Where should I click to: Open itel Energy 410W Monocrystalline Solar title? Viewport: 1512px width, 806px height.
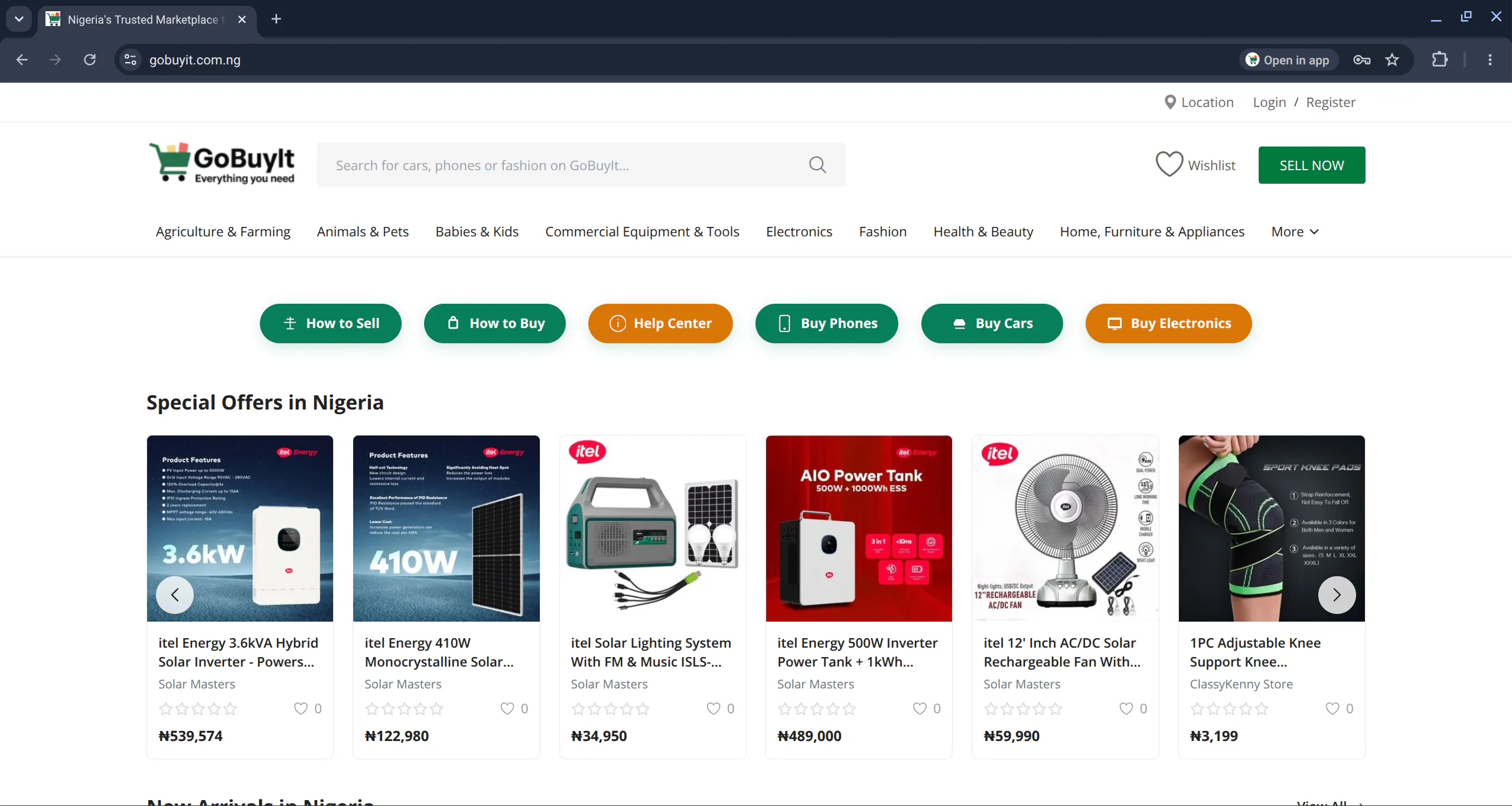click(x=439, y=652)
